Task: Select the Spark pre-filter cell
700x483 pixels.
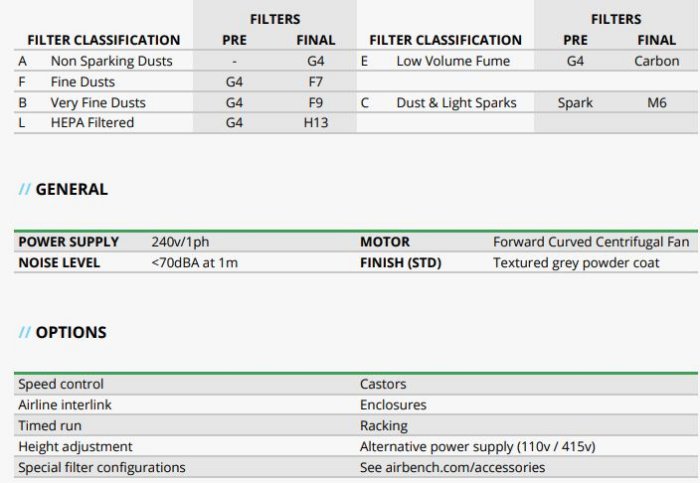Action: click(x=575, y=102)
